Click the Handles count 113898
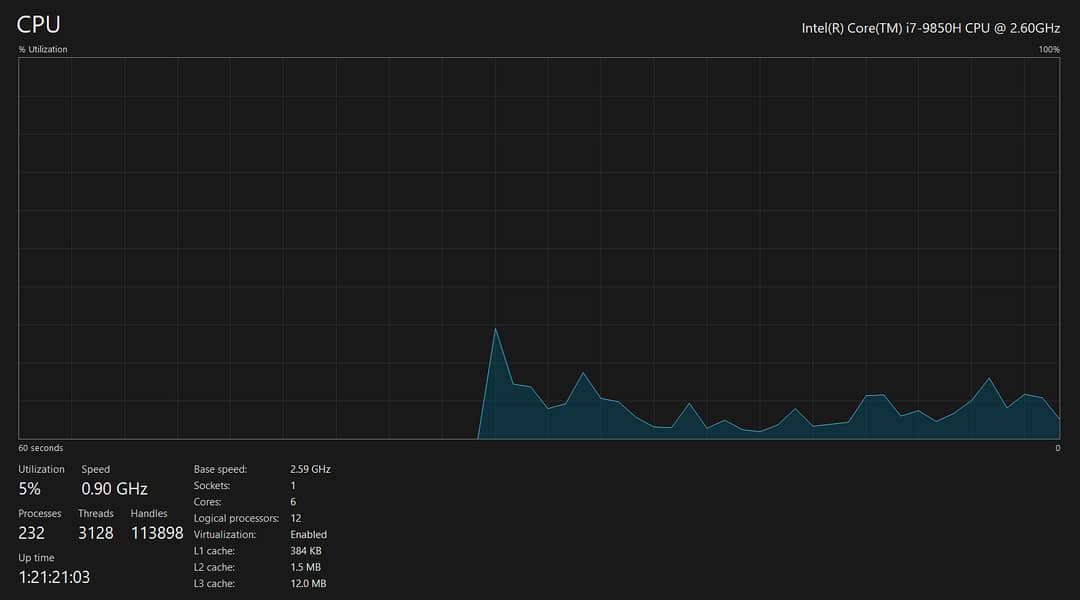Viewport: 1080px width, 600px height. pos(157,533)
